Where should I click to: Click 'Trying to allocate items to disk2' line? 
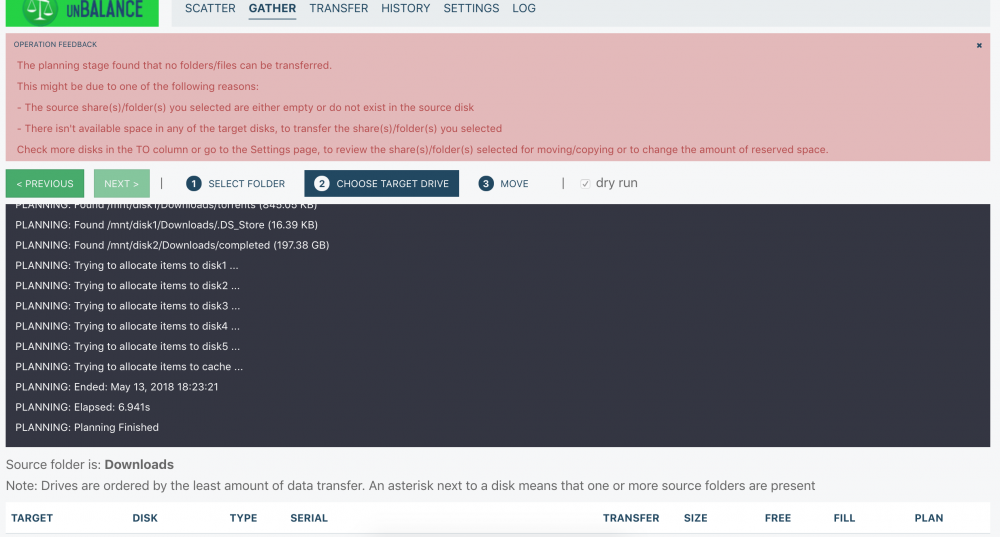tap(128, 286)
